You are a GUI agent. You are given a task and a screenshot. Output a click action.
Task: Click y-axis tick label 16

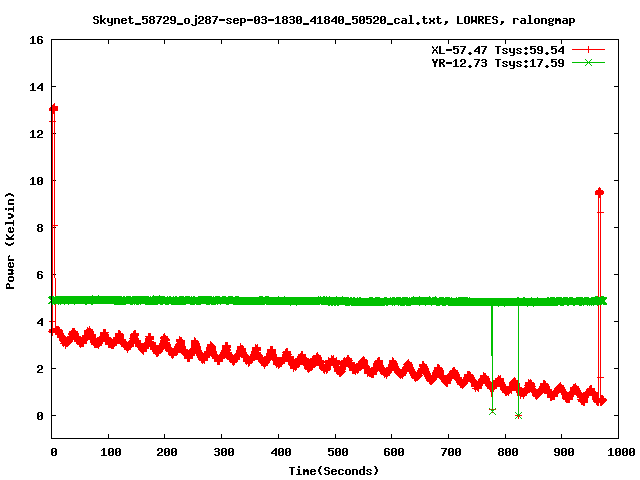click(36, 40)
